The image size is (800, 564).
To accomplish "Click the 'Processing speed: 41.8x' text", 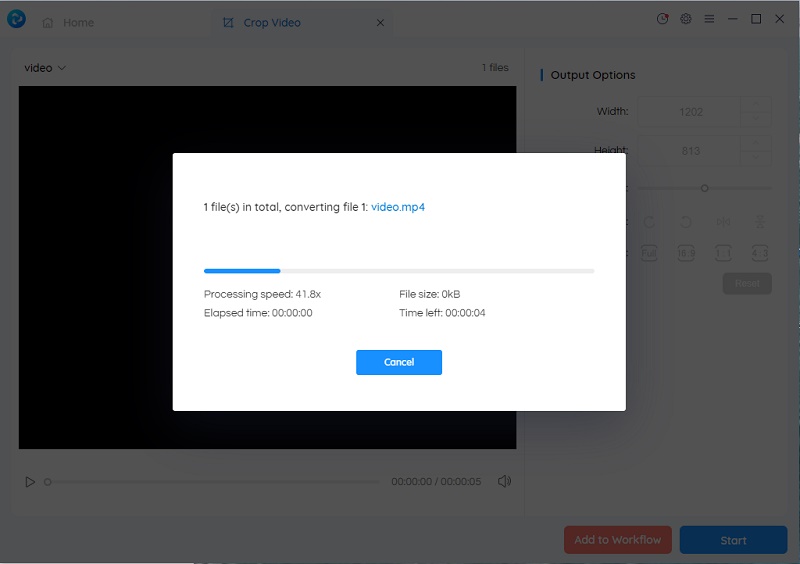I will coord(262,294).
